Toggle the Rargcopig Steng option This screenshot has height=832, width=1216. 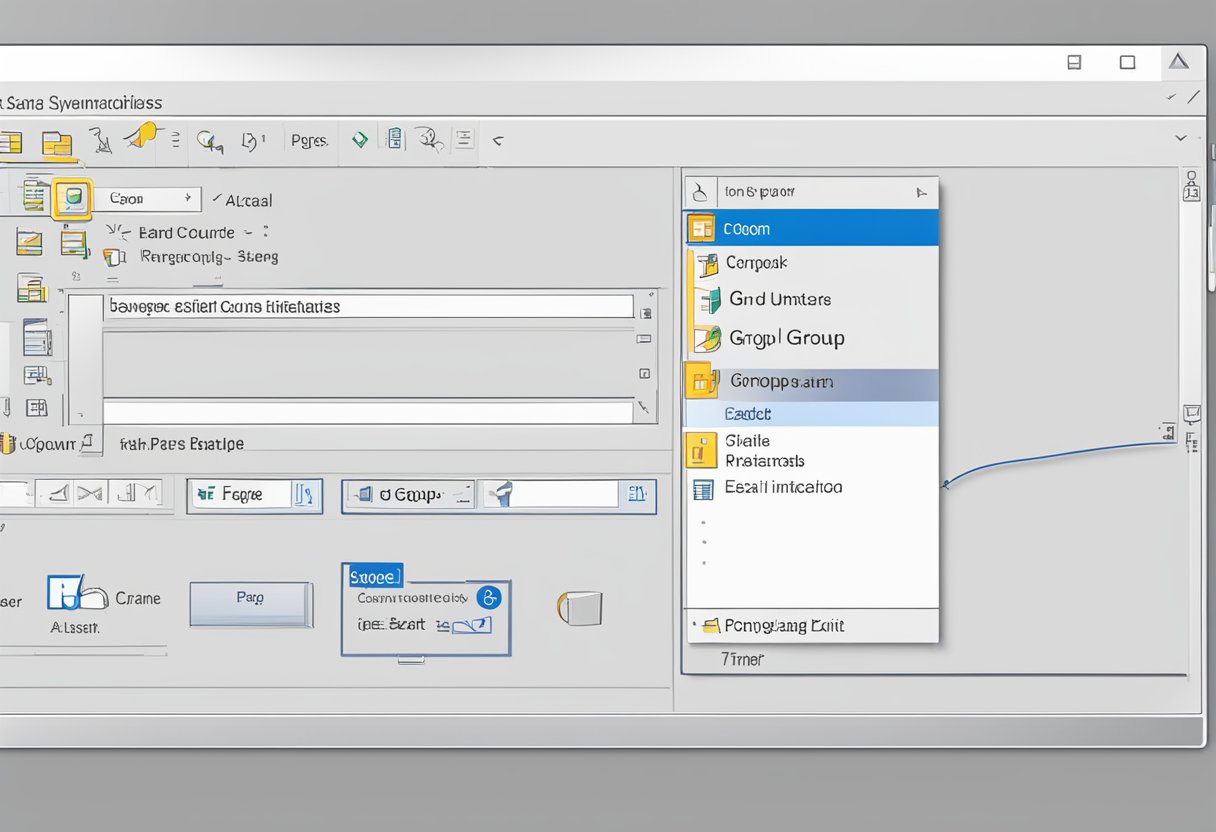tap(115, 257)
